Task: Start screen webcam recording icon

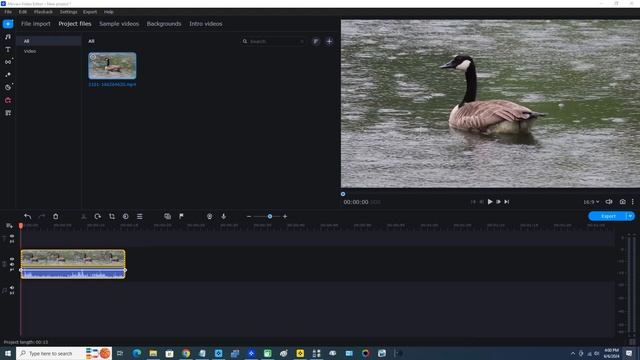Action: (209, 216)
